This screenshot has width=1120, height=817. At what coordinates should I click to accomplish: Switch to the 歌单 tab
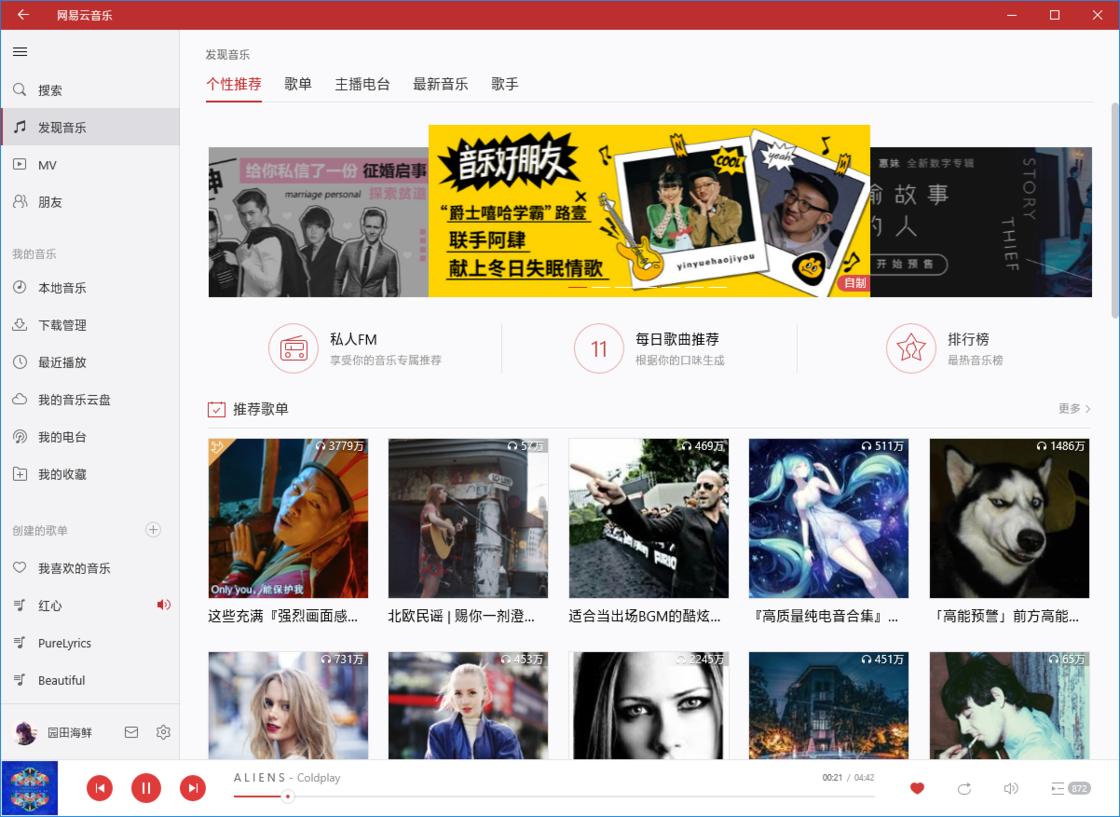(298, 84)
